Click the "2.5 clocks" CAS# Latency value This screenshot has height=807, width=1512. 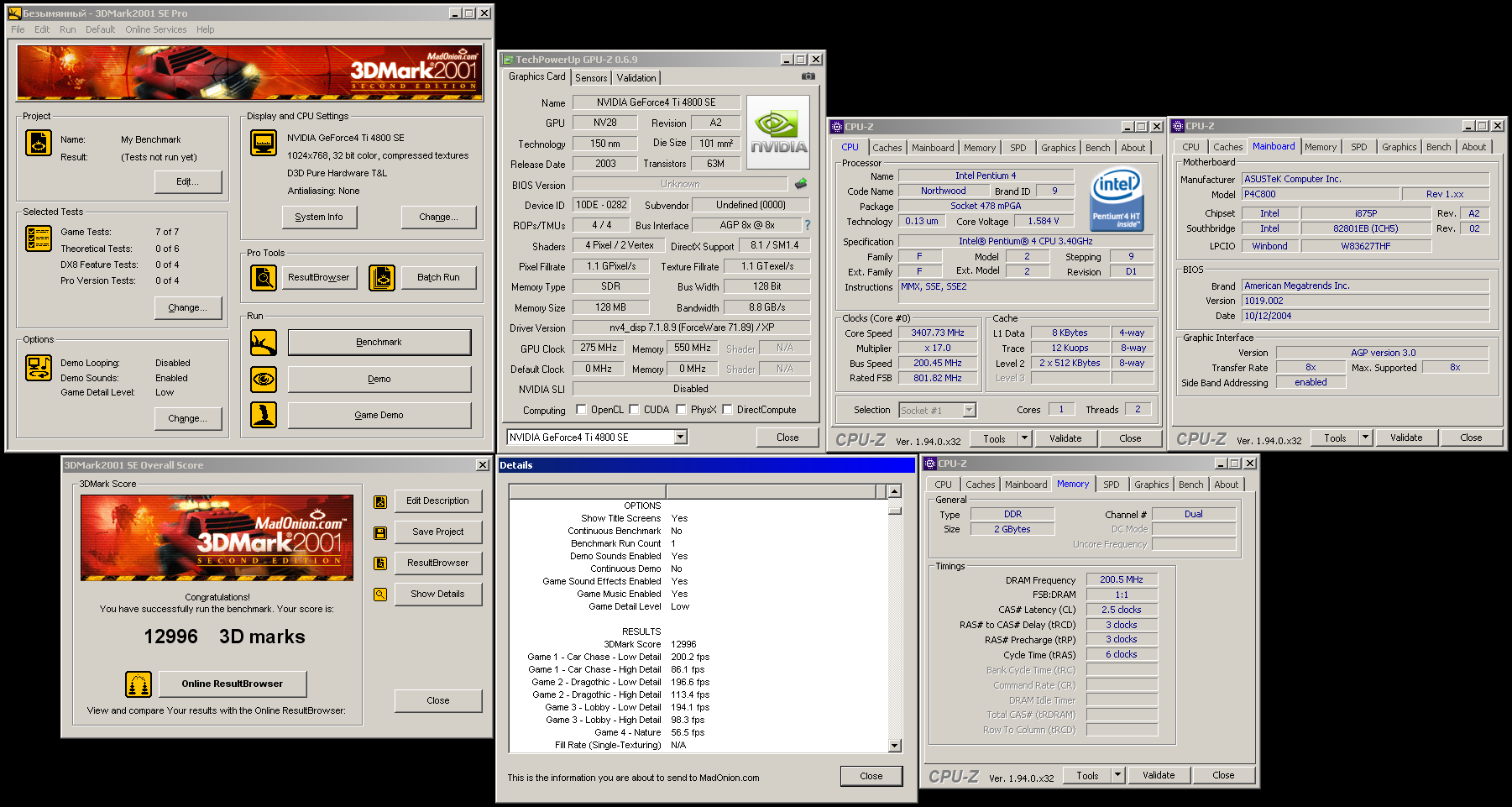[x=1122, y=610]
